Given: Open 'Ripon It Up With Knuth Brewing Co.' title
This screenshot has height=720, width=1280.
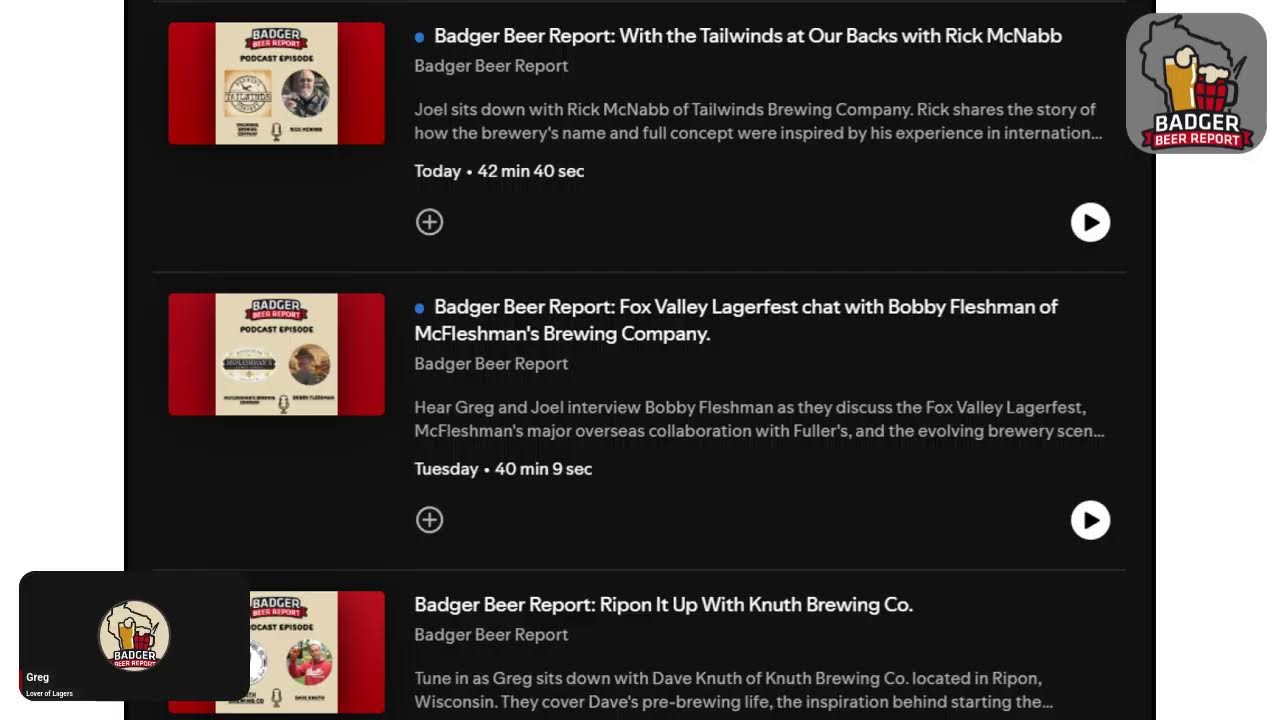Looking at the screenshot, I should tap(664, 605).
